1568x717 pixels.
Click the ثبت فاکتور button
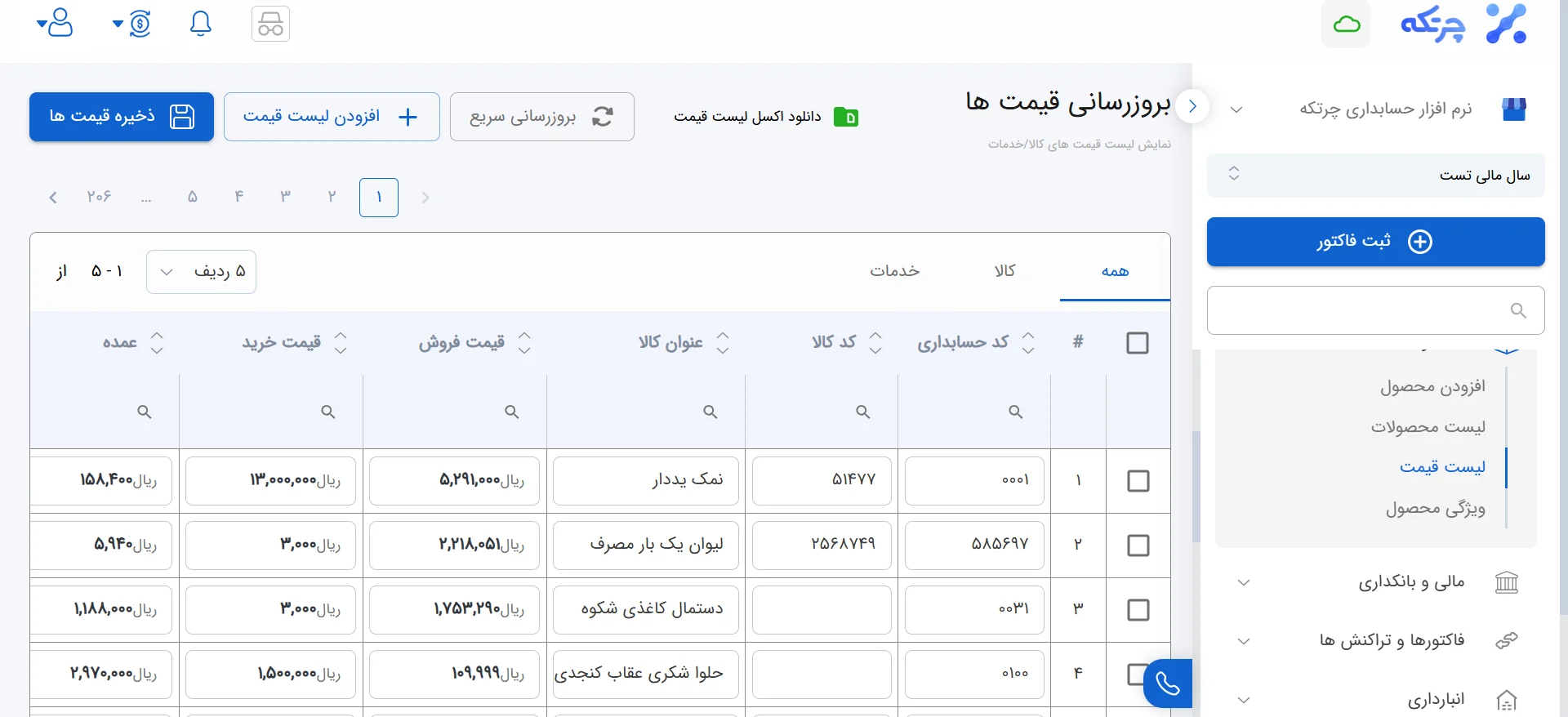pyautogui.click(x=1376, y=242)
